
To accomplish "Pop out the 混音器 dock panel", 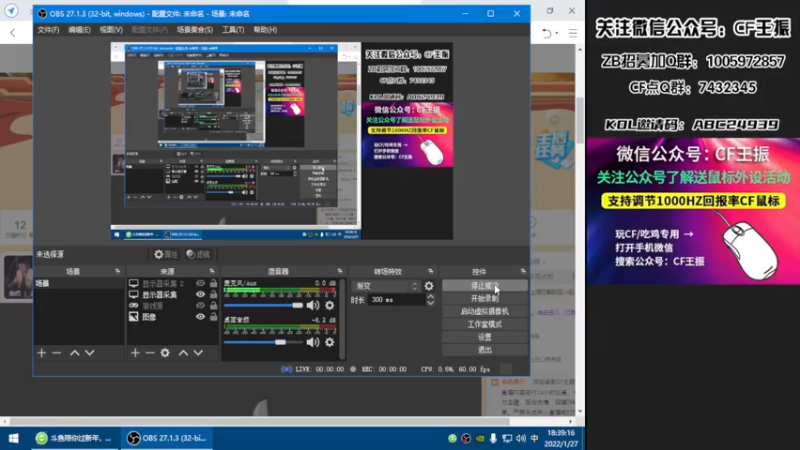I will [340, 271].
